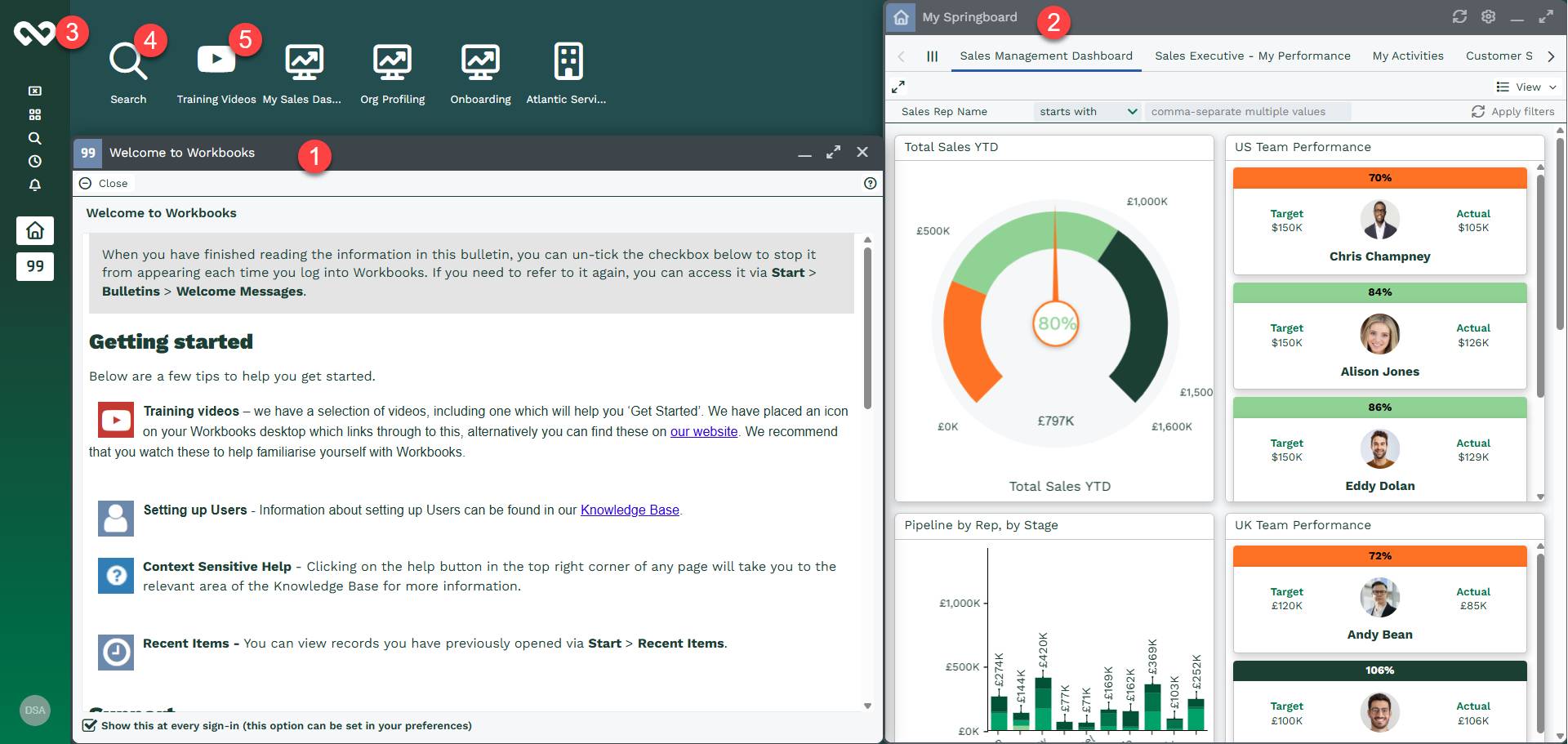Follow the 'our website' link
The width and height of the screenshot is (1568, 744).
pos(703,431)
